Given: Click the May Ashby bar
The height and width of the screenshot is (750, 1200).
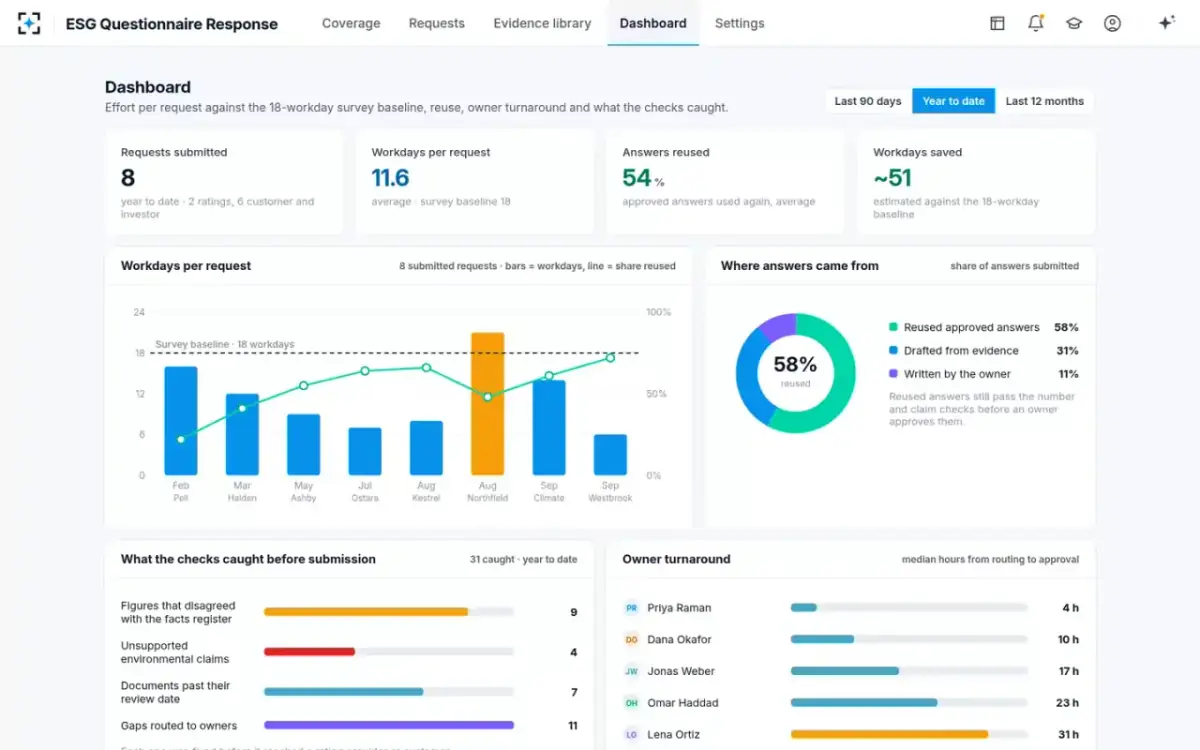Looking at the screenshot, I should [x=304, y=444].
